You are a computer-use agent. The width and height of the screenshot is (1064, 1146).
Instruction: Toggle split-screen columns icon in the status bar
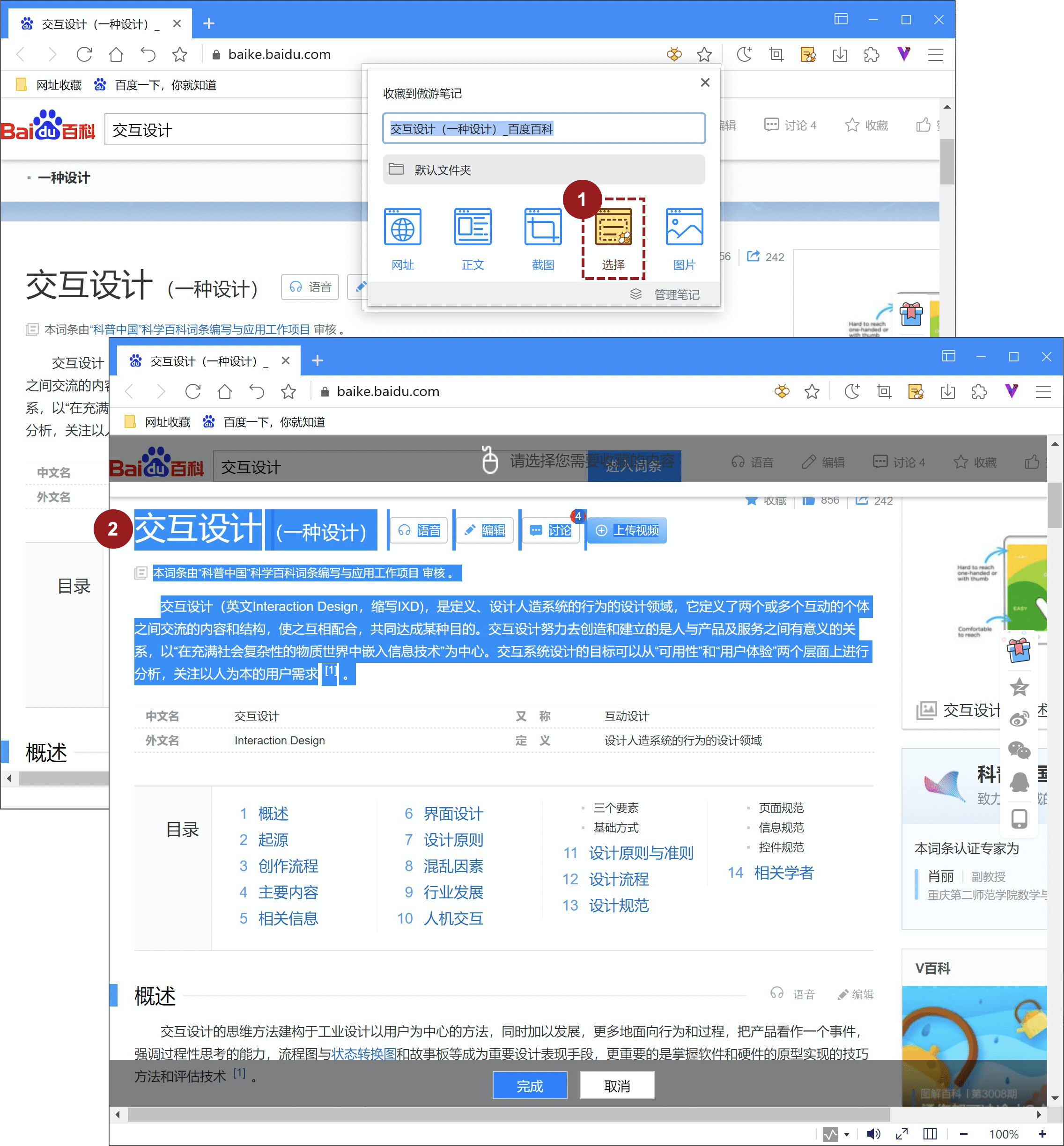pyautogui.click(x=930, y=1133)
